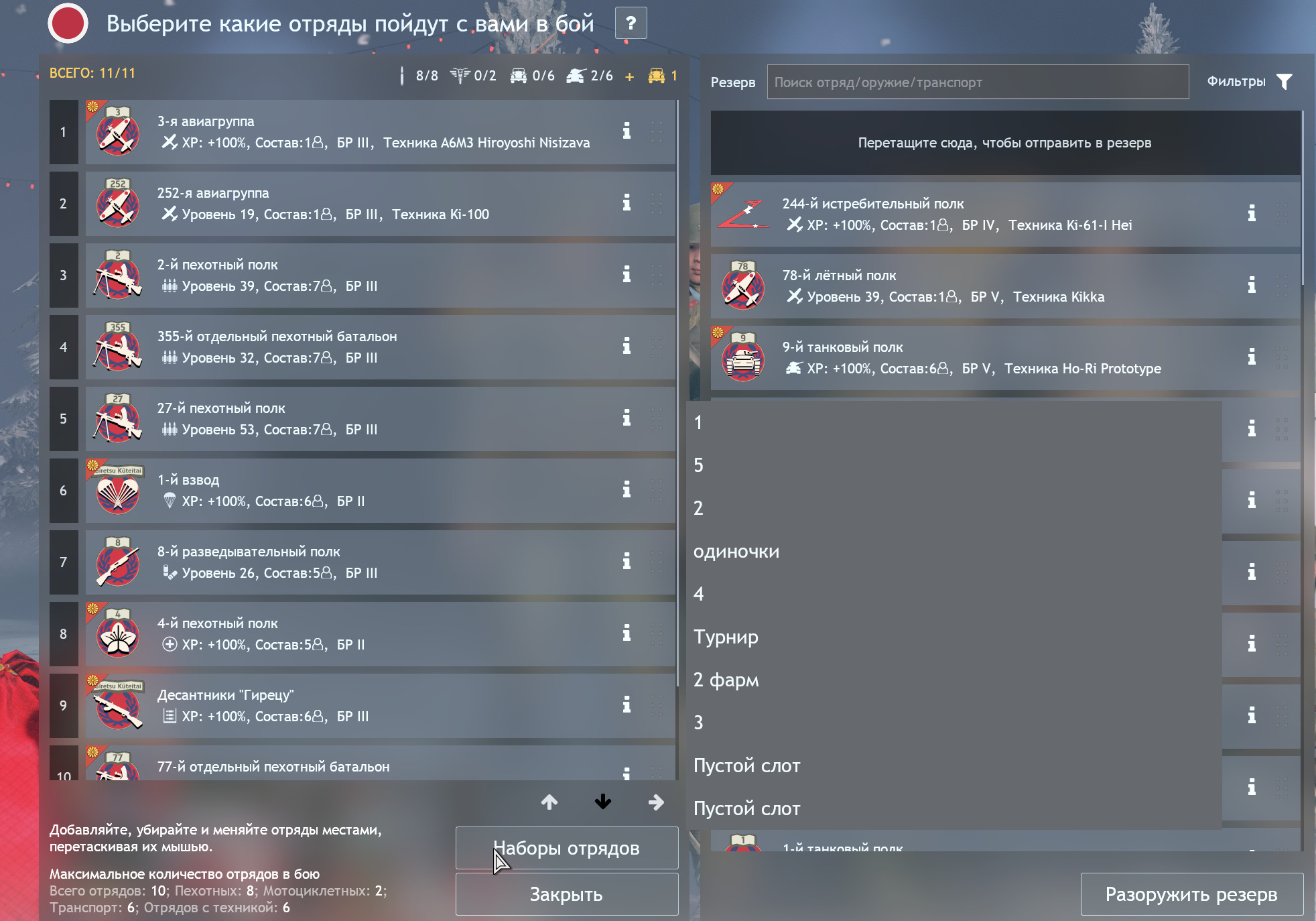Move selected squad down with arrow

pyautogui.click(x=603, y=802)
